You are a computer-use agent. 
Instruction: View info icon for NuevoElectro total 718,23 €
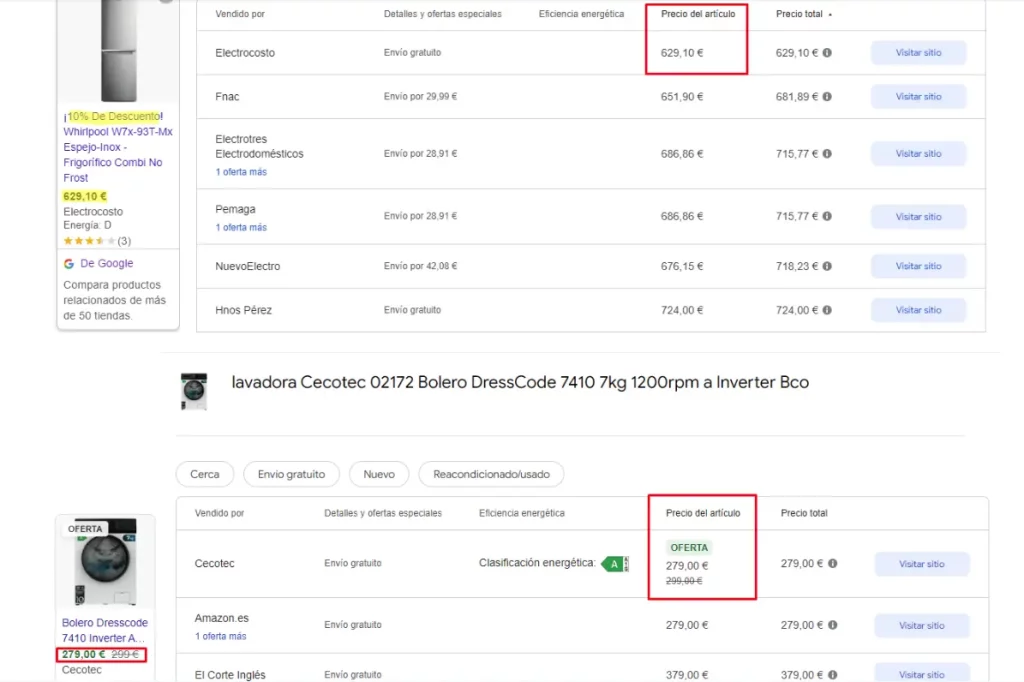point(827,266)
